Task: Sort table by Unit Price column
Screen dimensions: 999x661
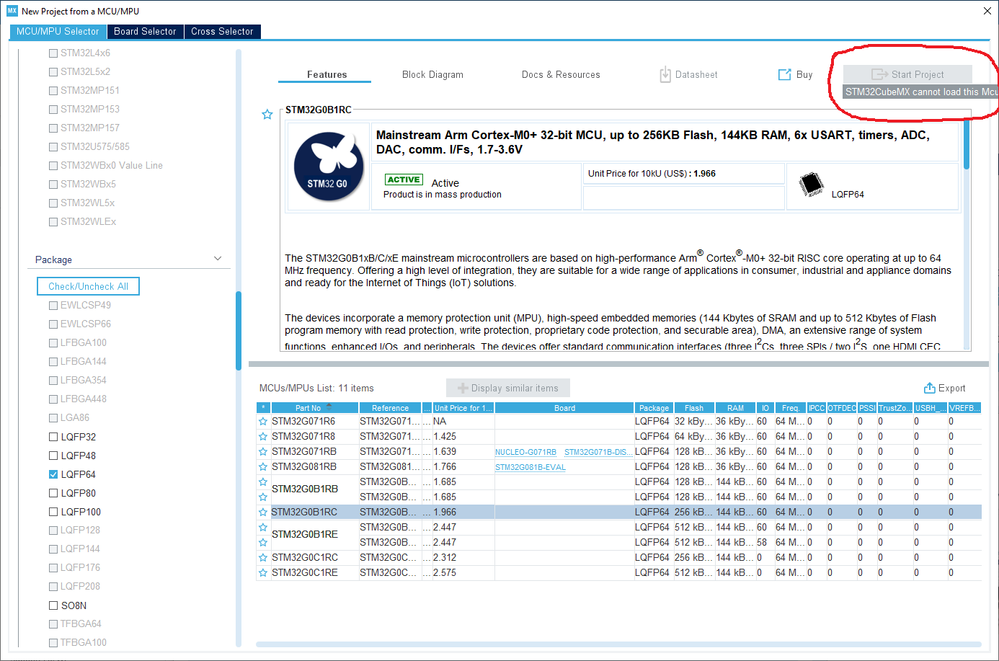Action: (x=463, y=408)
